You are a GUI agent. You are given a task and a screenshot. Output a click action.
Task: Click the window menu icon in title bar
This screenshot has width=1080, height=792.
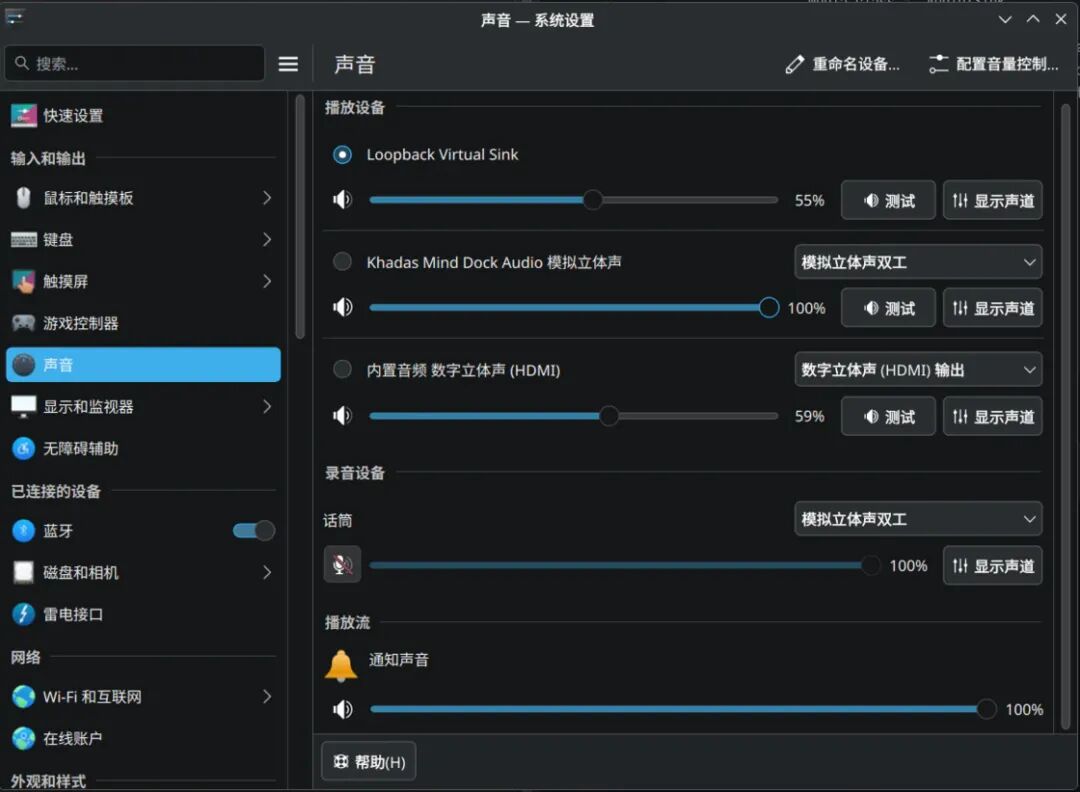(14, 17)
